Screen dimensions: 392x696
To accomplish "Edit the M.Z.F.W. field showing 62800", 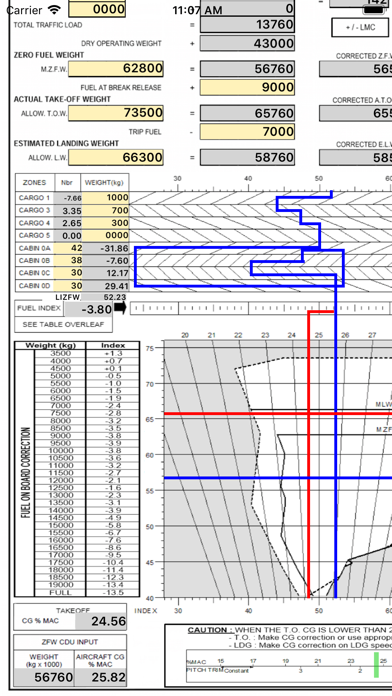I will coord(116,69).
